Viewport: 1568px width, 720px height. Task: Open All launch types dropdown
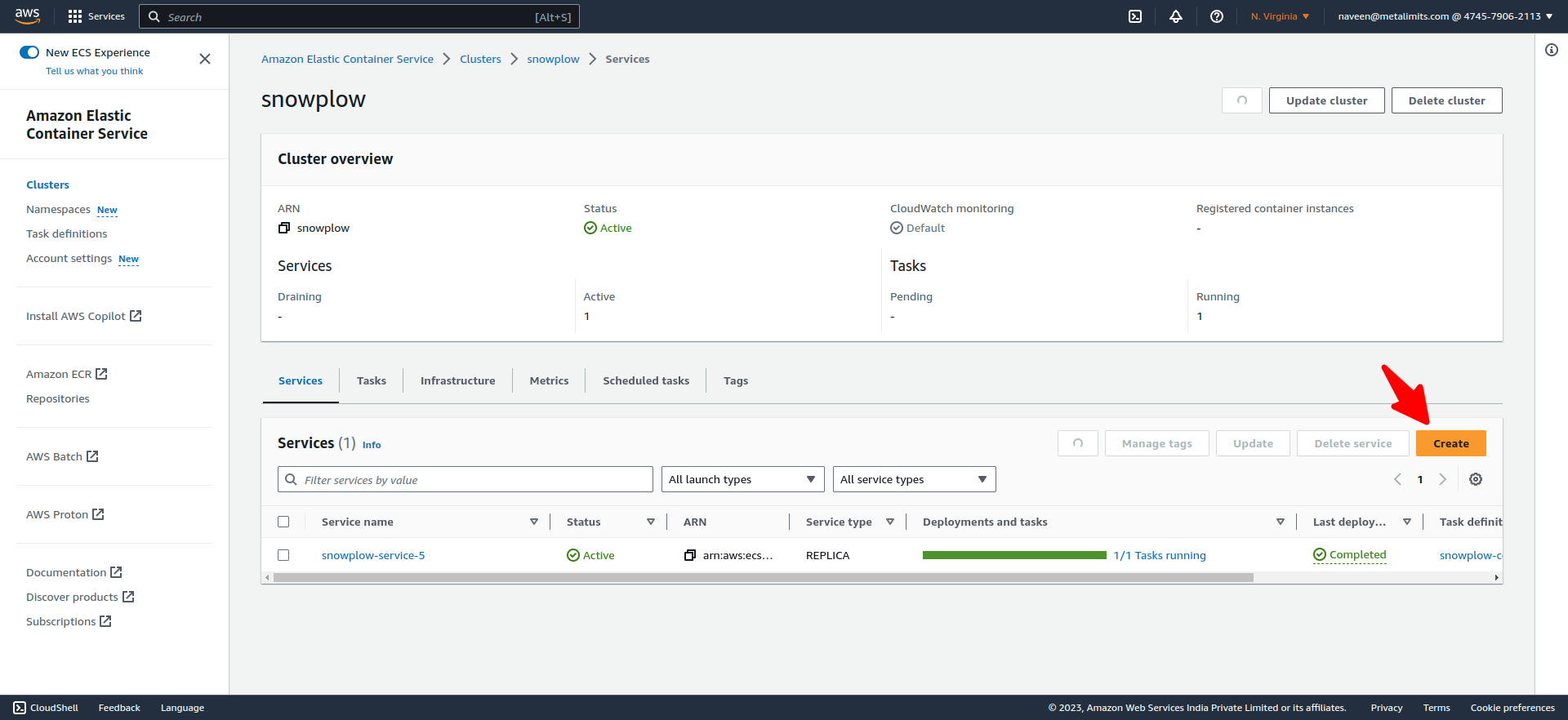[743, 479]
